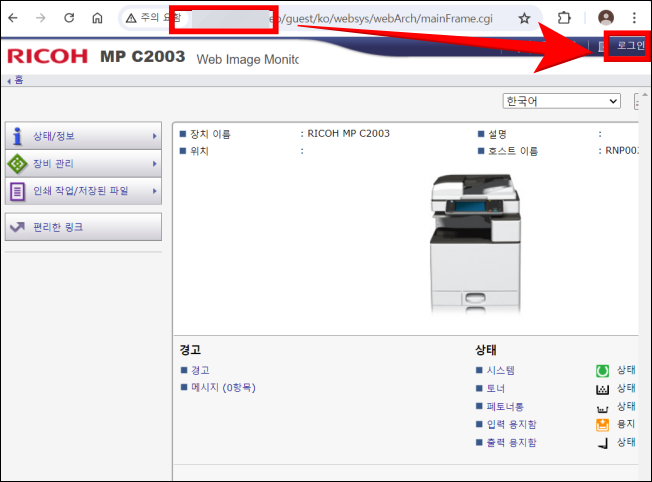Bookmark this page with the star

(x=524, y=18)
